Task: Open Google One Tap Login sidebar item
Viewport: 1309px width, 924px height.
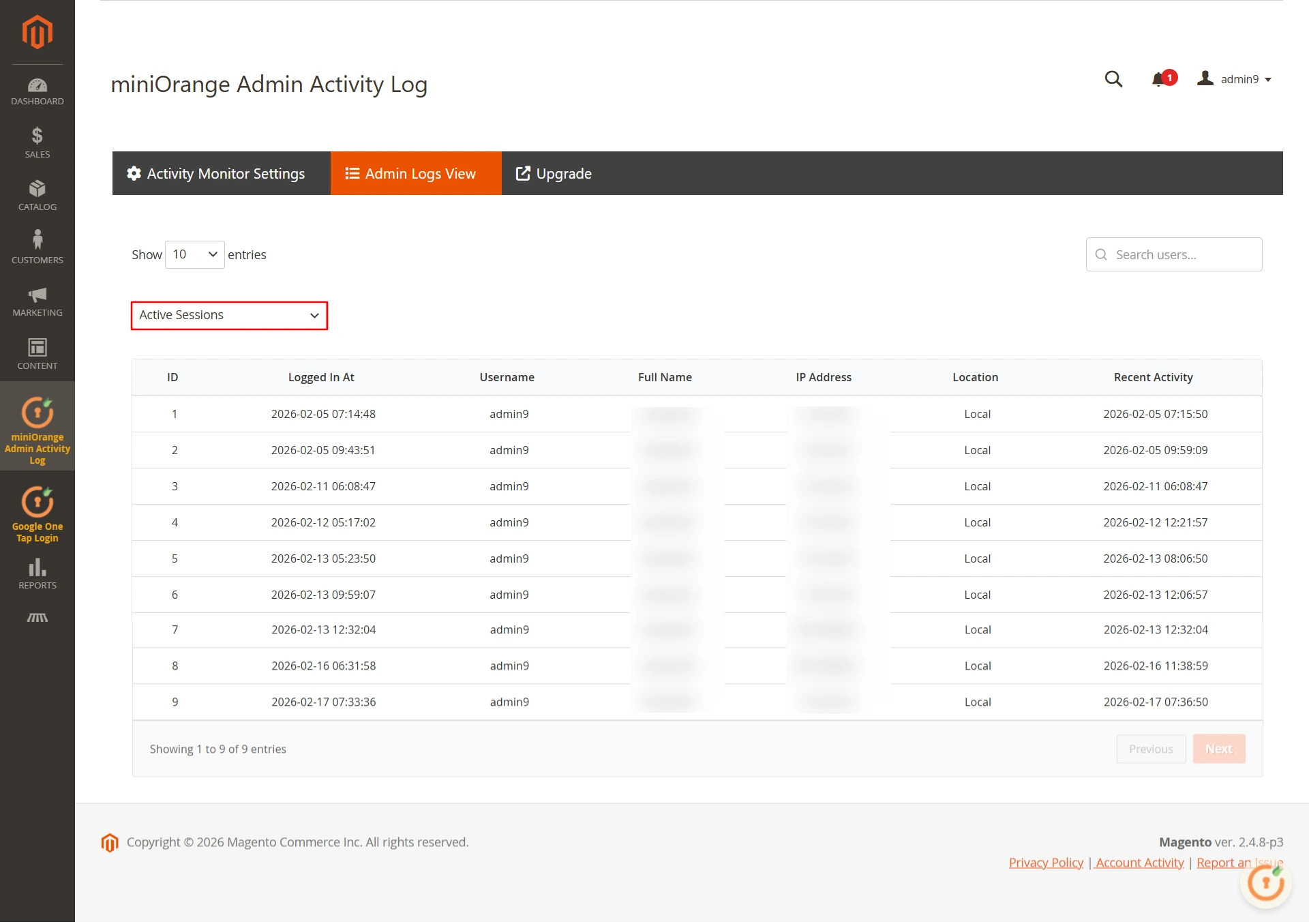Action: click(37, 511)
